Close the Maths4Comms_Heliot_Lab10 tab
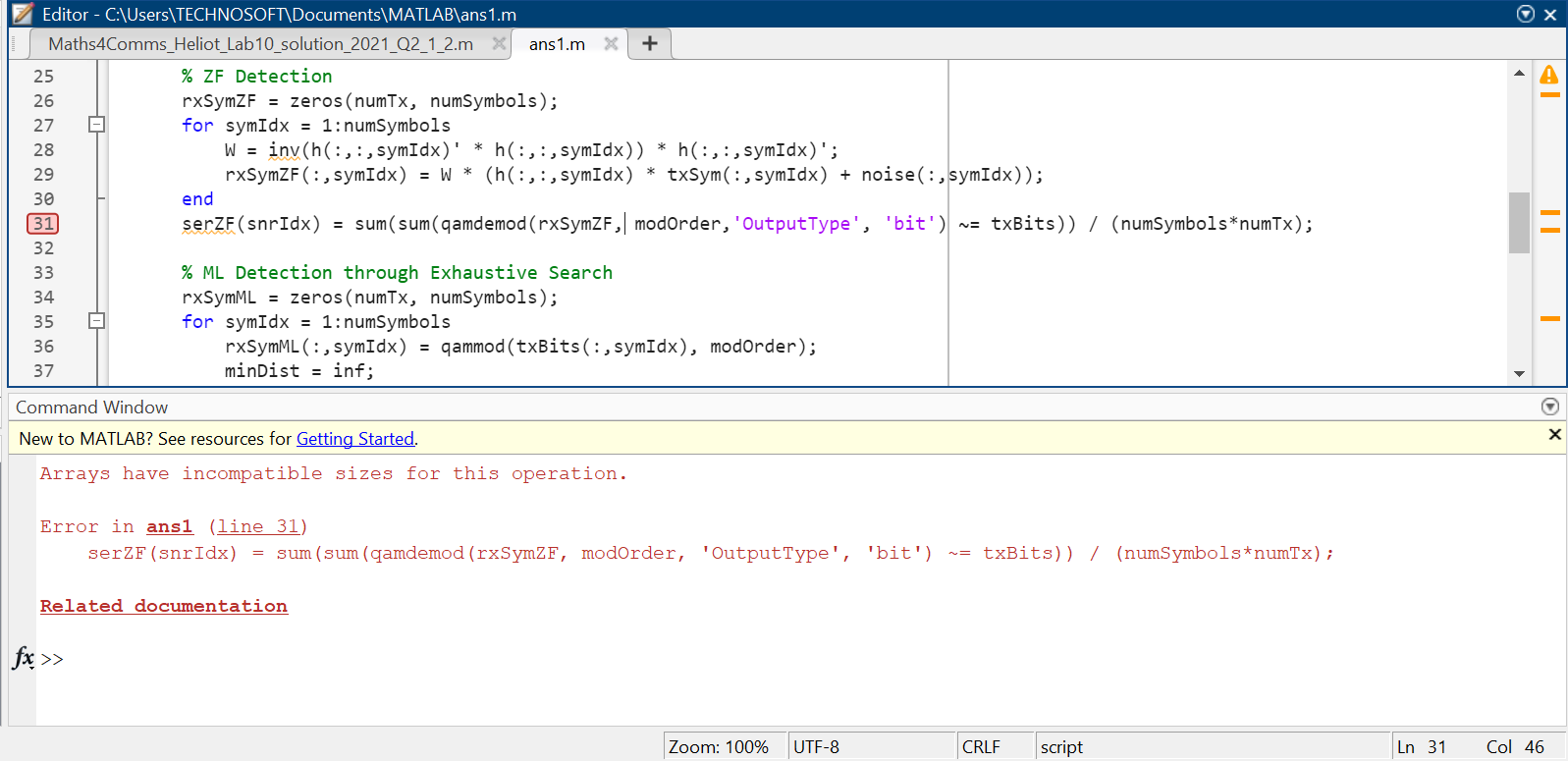Screen dimensions: 1568x761 [x=499, y=43]
